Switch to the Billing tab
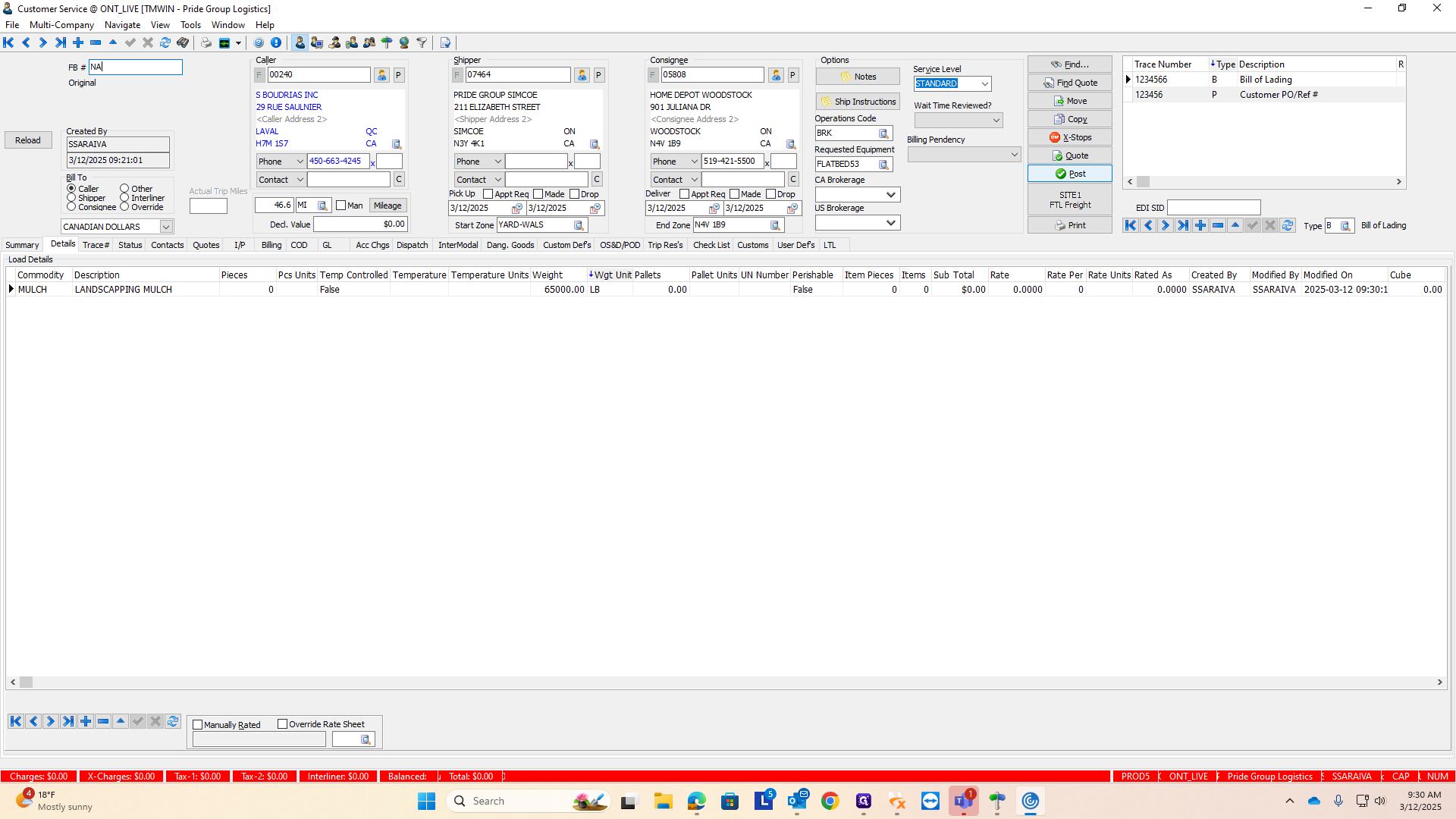This screenshot has width=1456, height=819. (271, 245)
